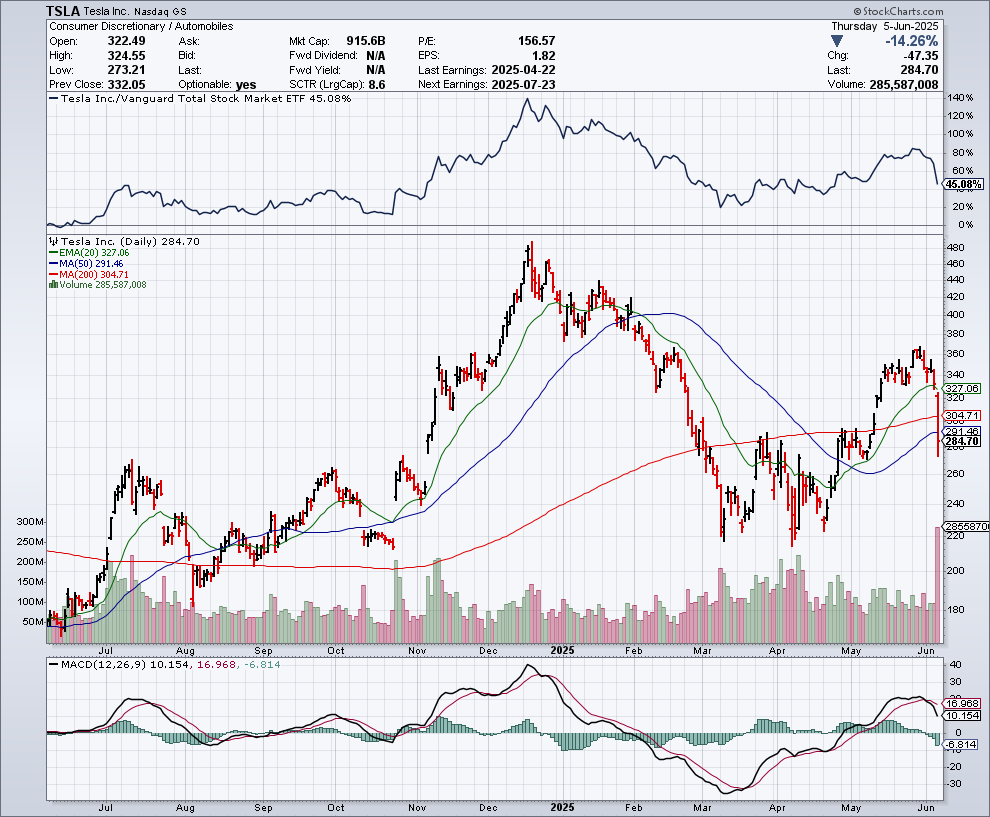This screenshot has height=817, width=990.
Task: Select the High value 324.55
Action: pyautogui.click(x=126, y=56)
